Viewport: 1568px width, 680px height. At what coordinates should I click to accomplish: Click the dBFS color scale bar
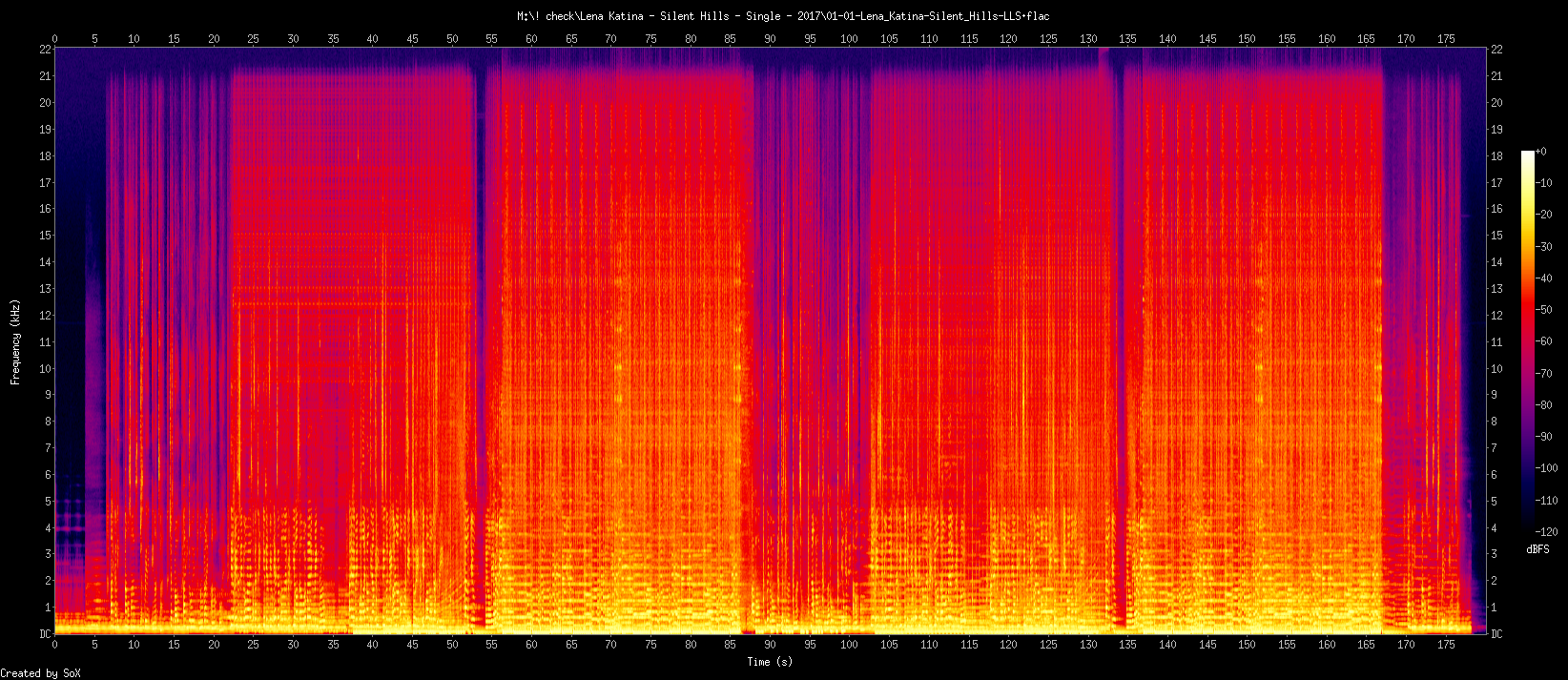click(1528, 340)
